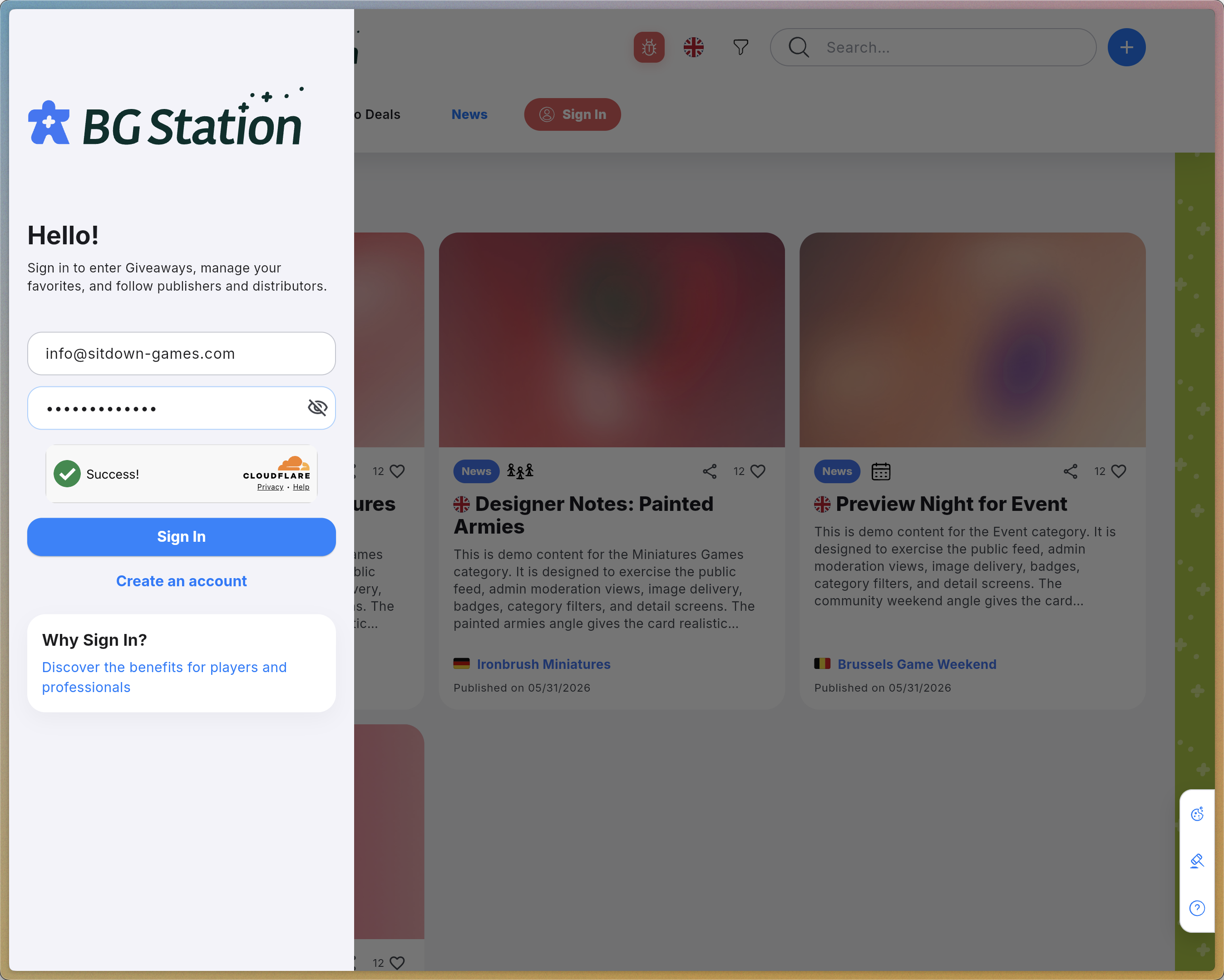Click the Hello! heading
This screenshot has width=1224, height=980.
pos(63,236)
